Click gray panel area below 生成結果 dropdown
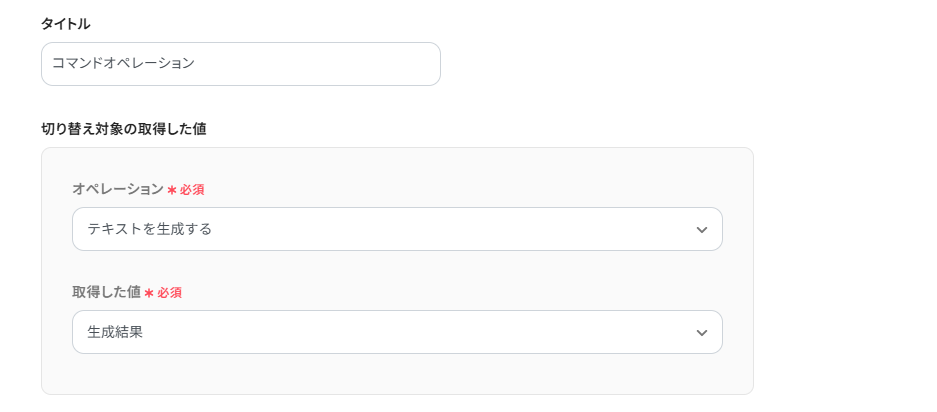 [397, 374]
